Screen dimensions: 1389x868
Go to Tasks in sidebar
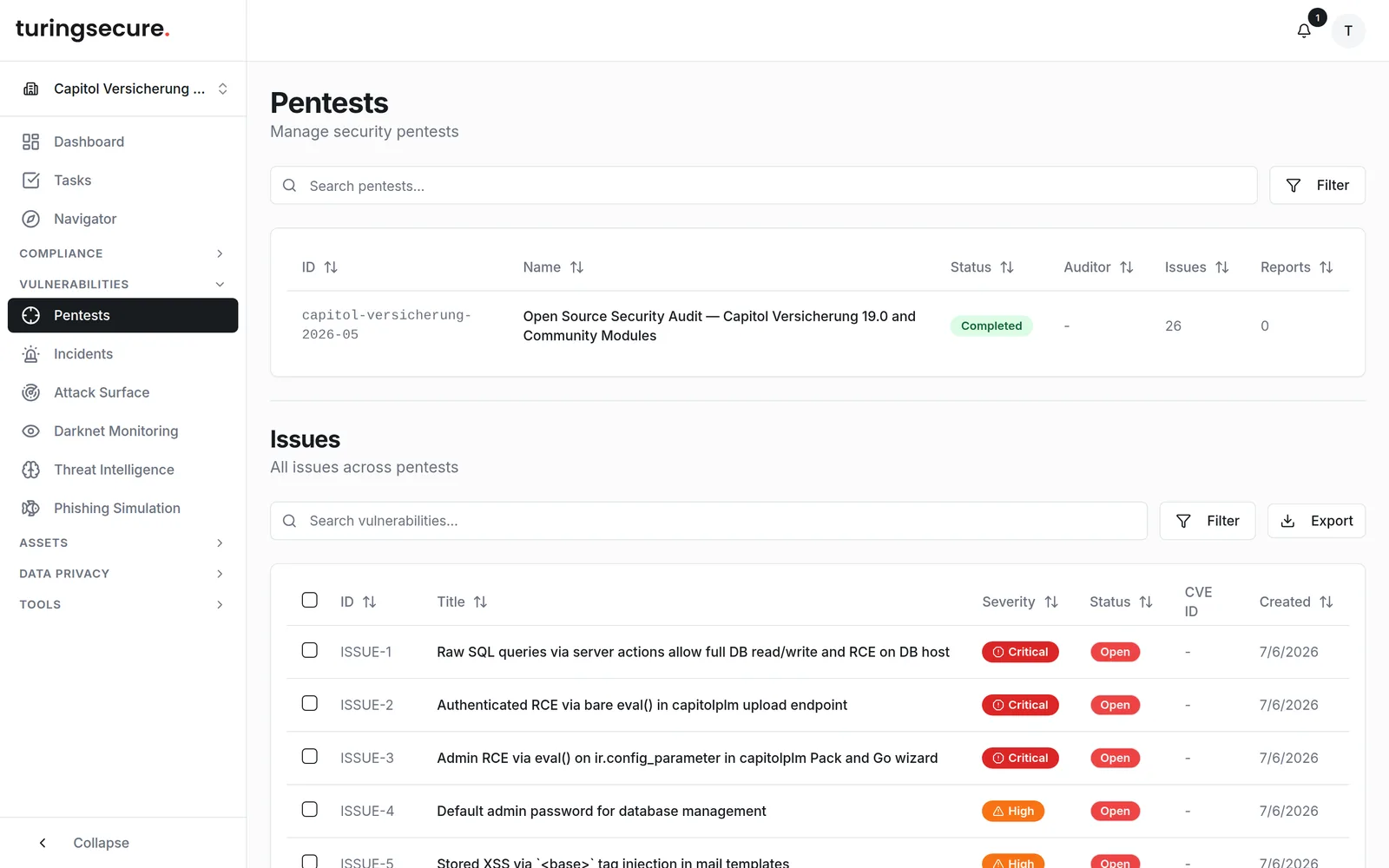(122, 181)
